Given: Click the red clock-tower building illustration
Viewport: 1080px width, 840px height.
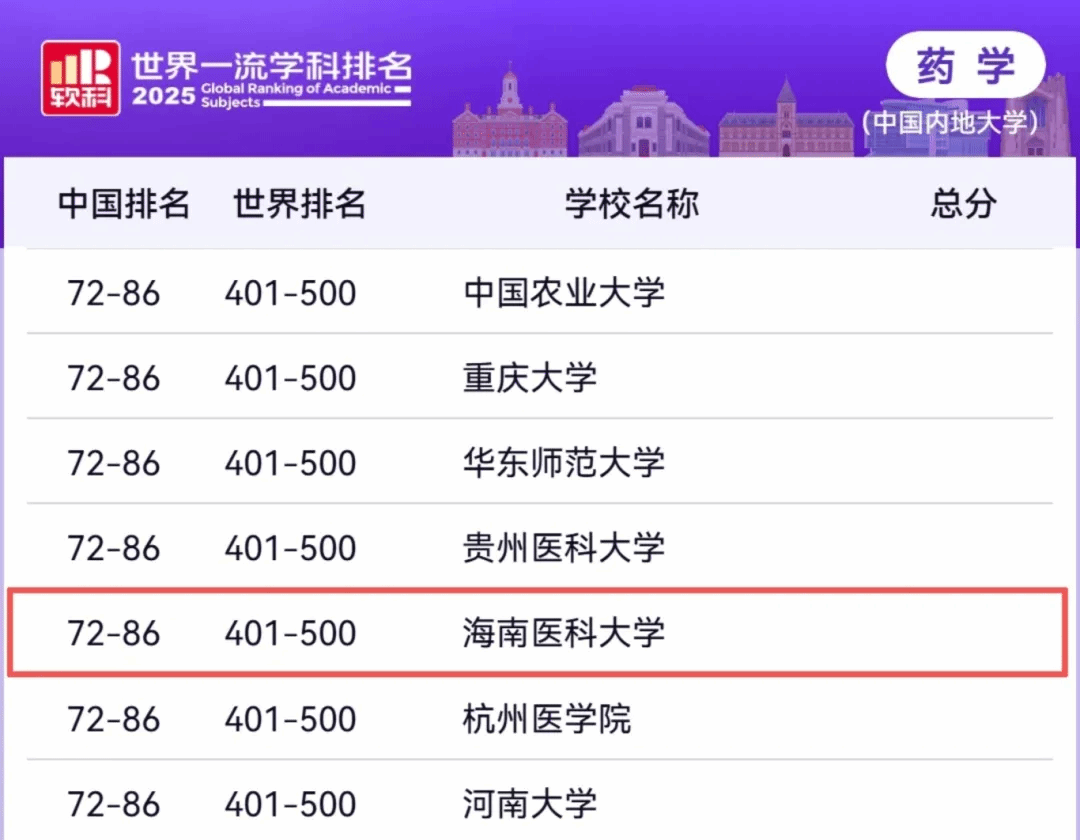Looking at the screenshot, I should [x=509, y=118].
